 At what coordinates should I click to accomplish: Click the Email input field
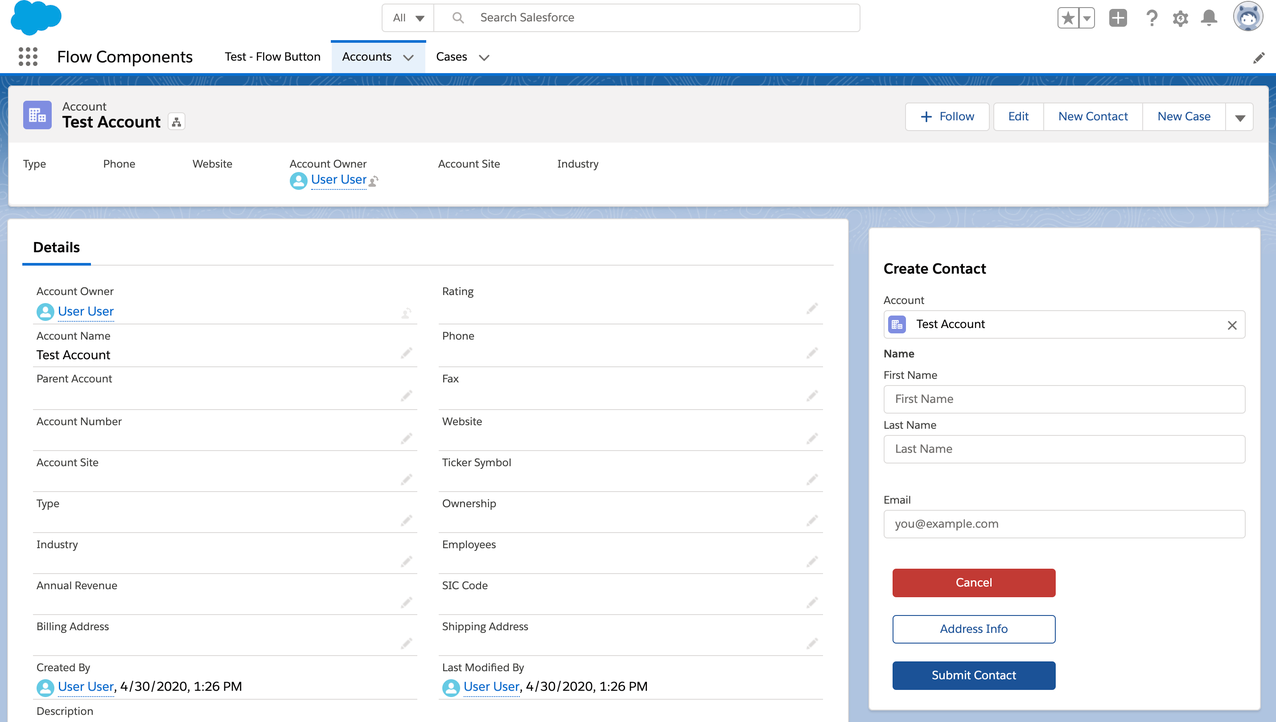(x=1063, y=523)
